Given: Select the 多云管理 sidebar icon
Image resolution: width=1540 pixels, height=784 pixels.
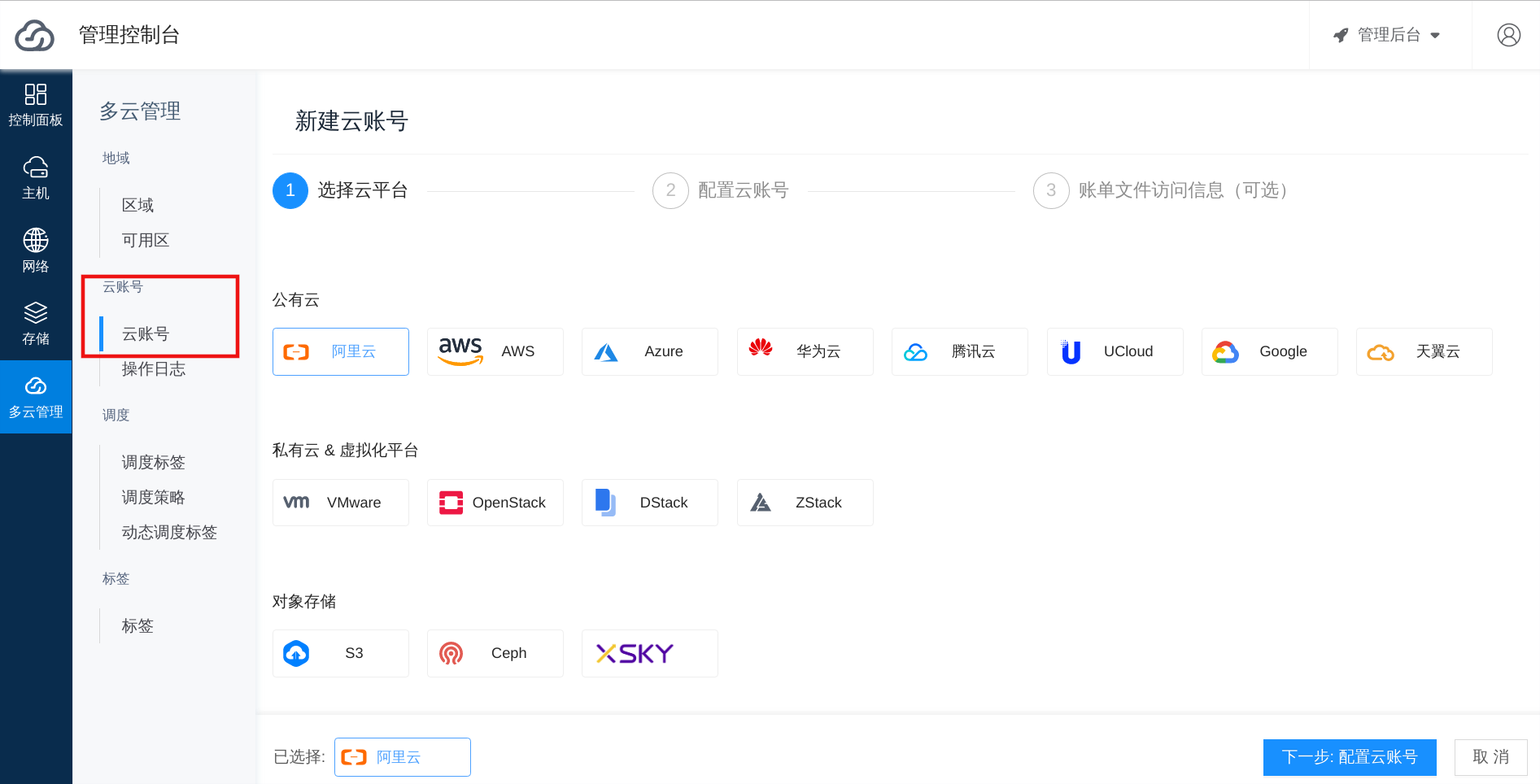Looking at the screenshot, I should (x=36, y=396).
